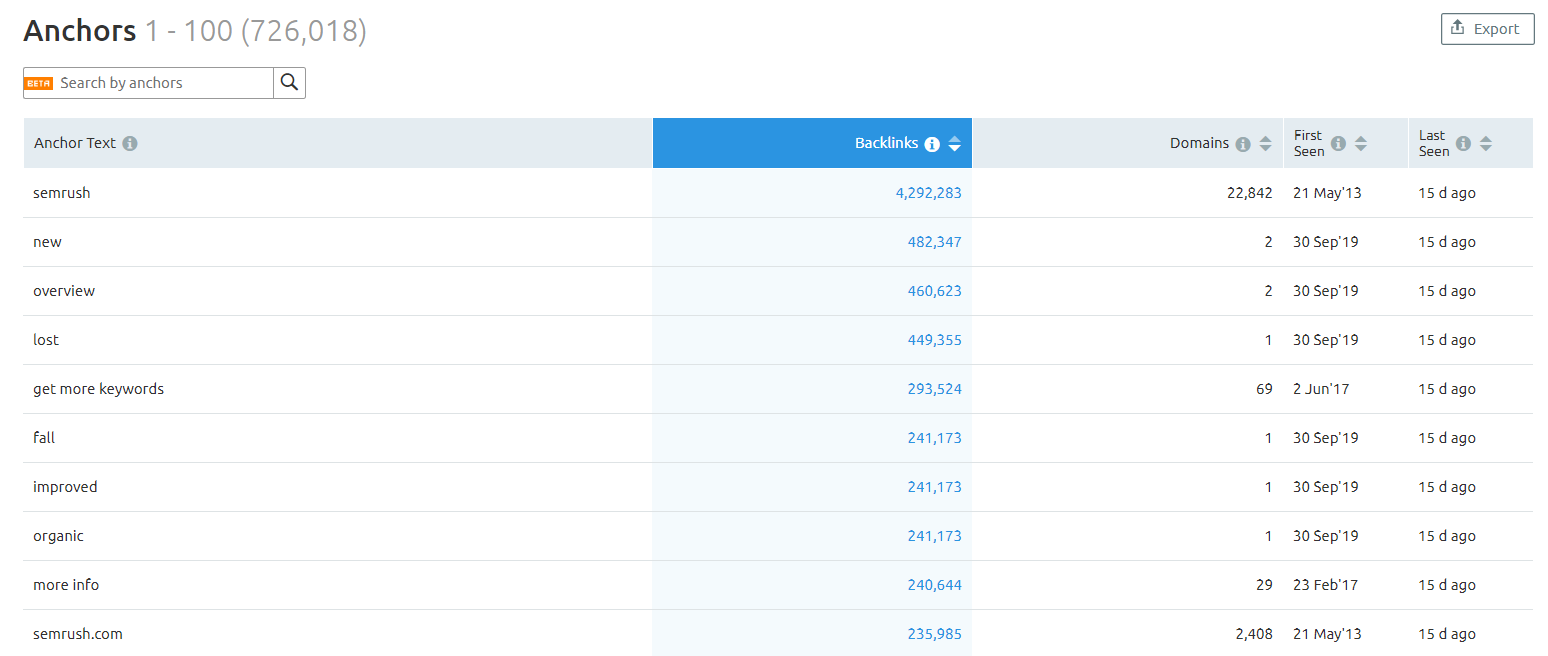Open 293,524 backlinks for get more keywords
The height and width of the screenshot is (656, 1548).
pyautogui.click(x=934, y=389)
